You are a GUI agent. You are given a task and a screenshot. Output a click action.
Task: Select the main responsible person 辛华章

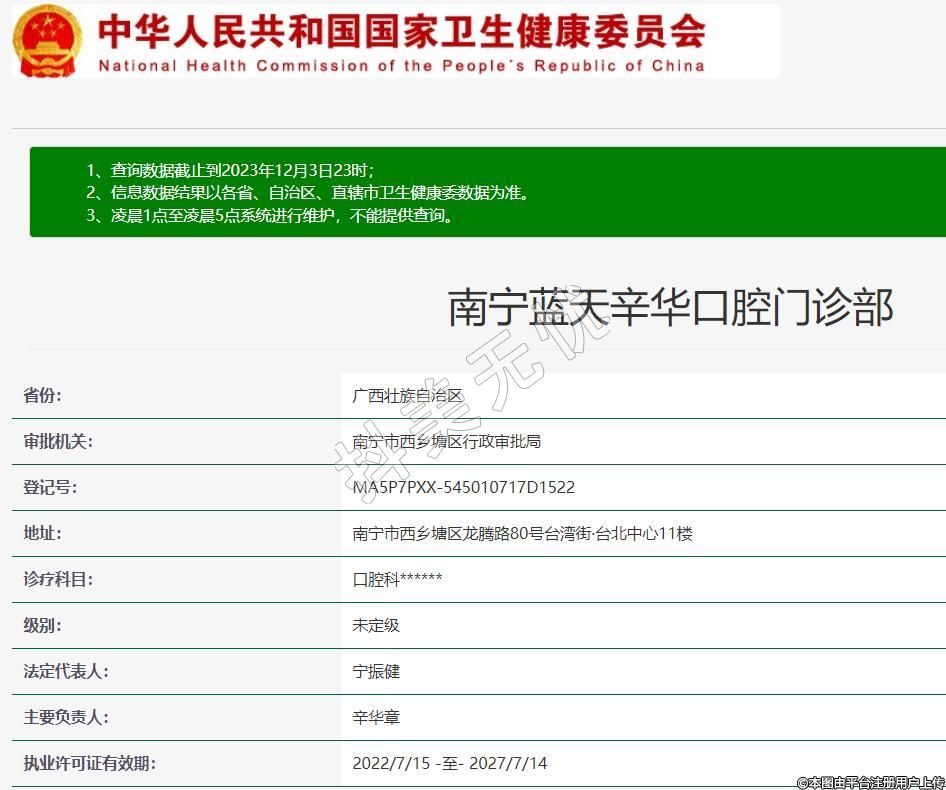[376, 717]
